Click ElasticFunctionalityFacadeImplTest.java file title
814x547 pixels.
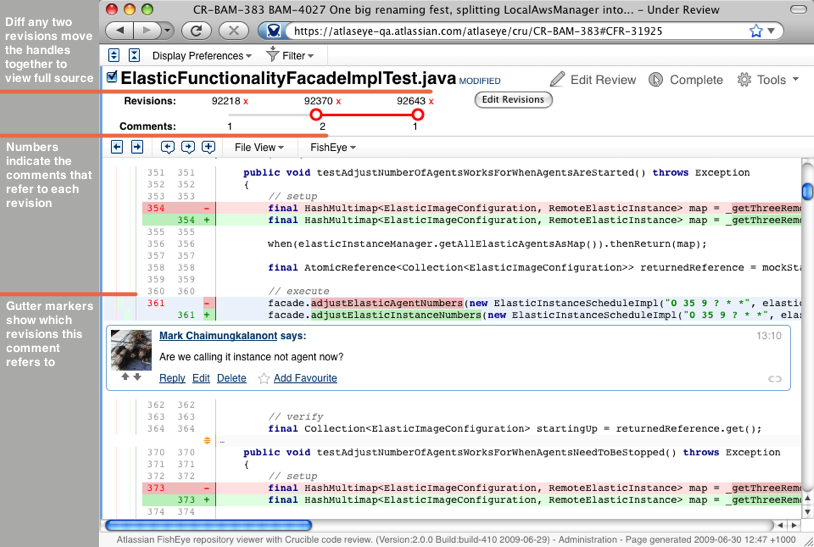tap(288, 78)
